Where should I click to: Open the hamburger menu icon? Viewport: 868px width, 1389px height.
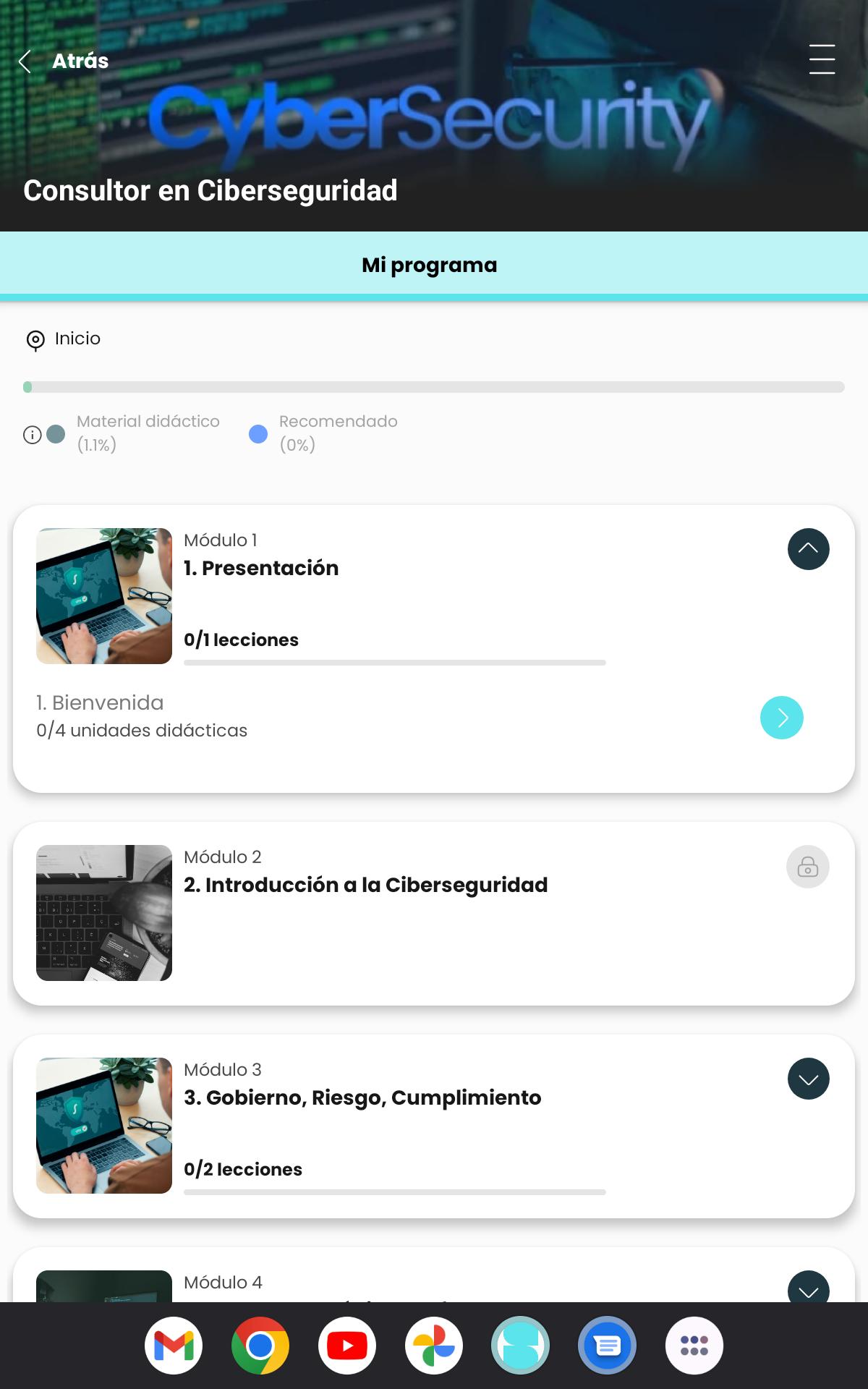pyautogui.click(x=822, y=59)
